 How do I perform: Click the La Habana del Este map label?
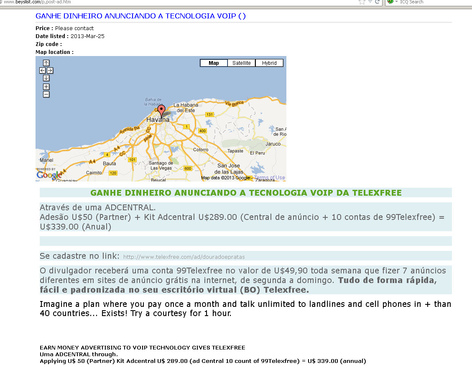click(185, 108)
